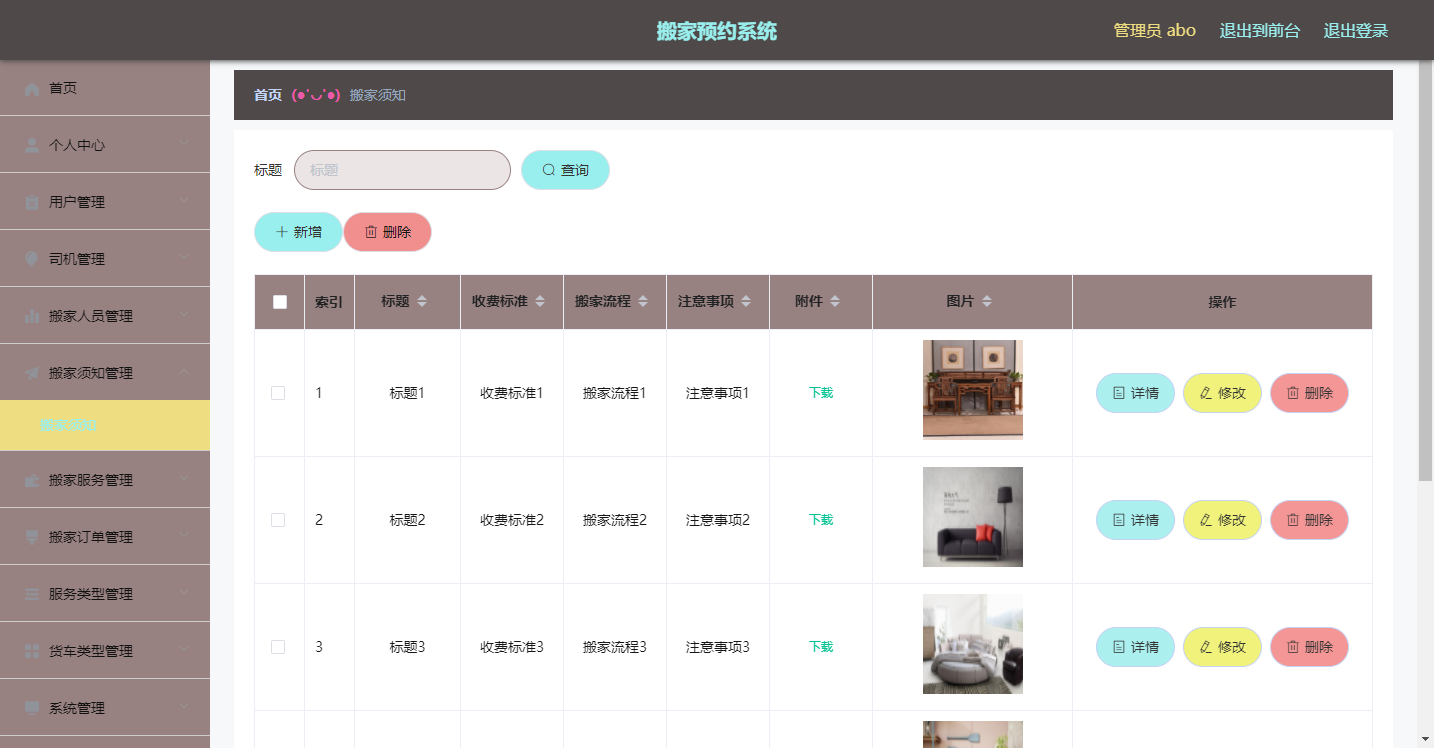Click the vertical page scrollbar thumb
Viewport: 1434px width, 748px height.
tap(1425, 270)
